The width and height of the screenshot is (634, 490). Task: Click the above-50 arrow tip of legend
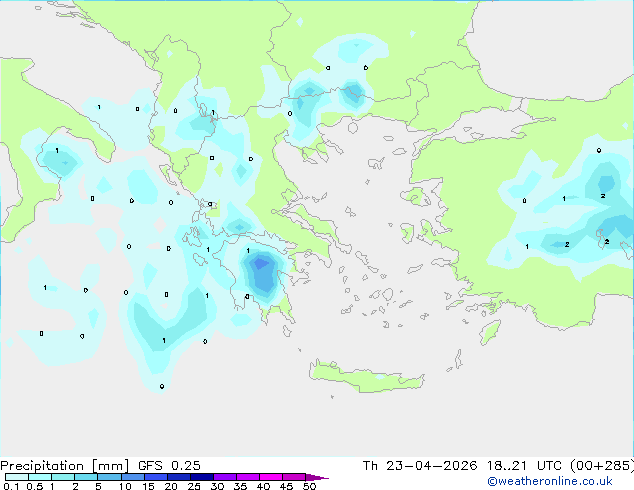click(x=317, y=477)
